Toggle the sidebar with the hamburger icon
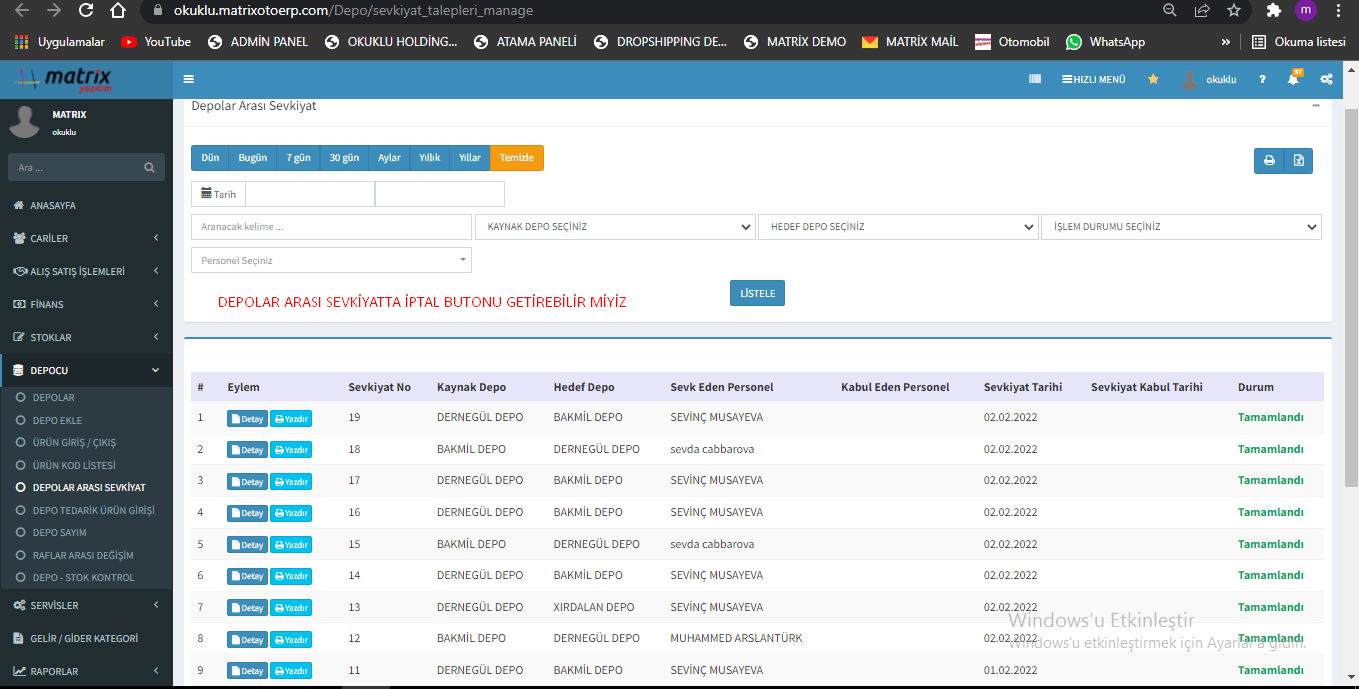 [x=189, y=79]
